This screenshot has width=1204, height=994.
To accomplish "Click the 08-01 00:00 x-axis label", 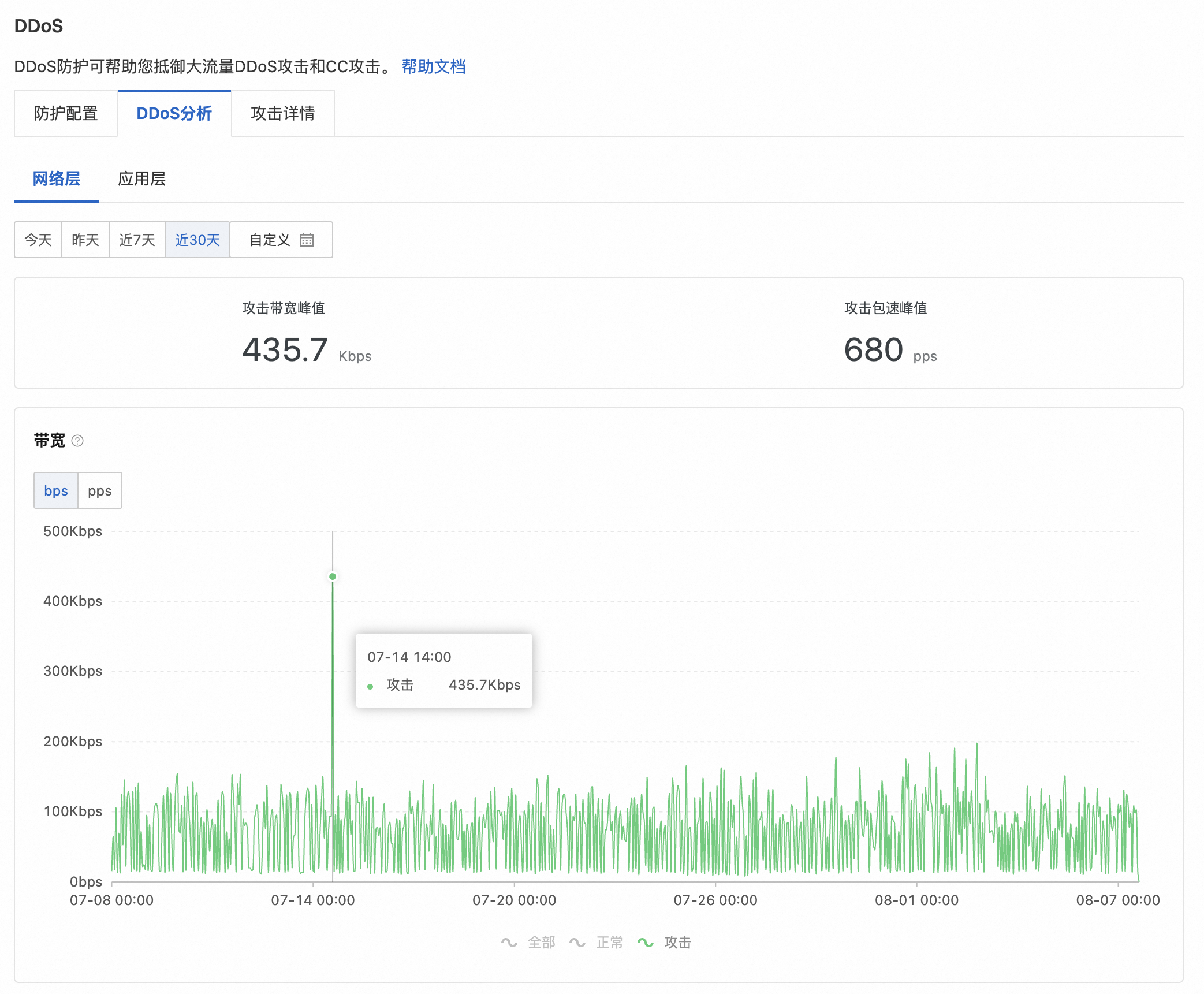I will [917, 900].
